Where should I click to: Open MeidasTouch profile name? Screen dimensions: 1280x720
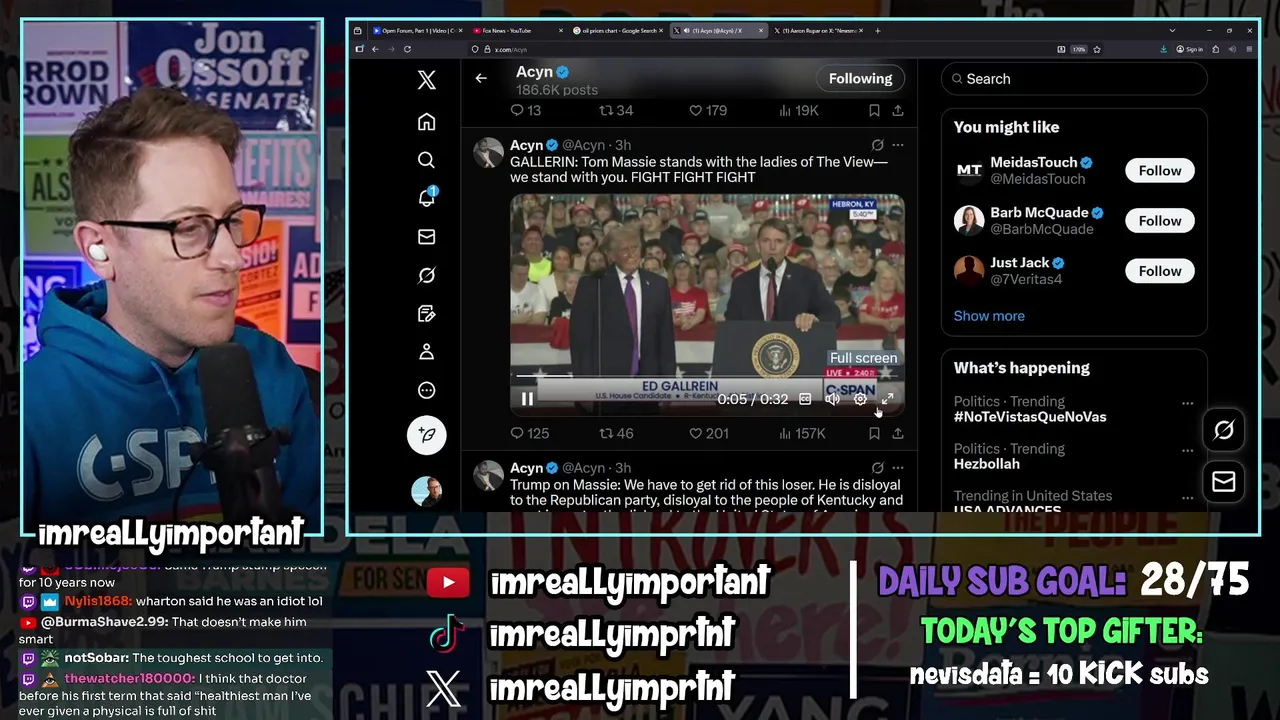click(x=1034, y=162)
